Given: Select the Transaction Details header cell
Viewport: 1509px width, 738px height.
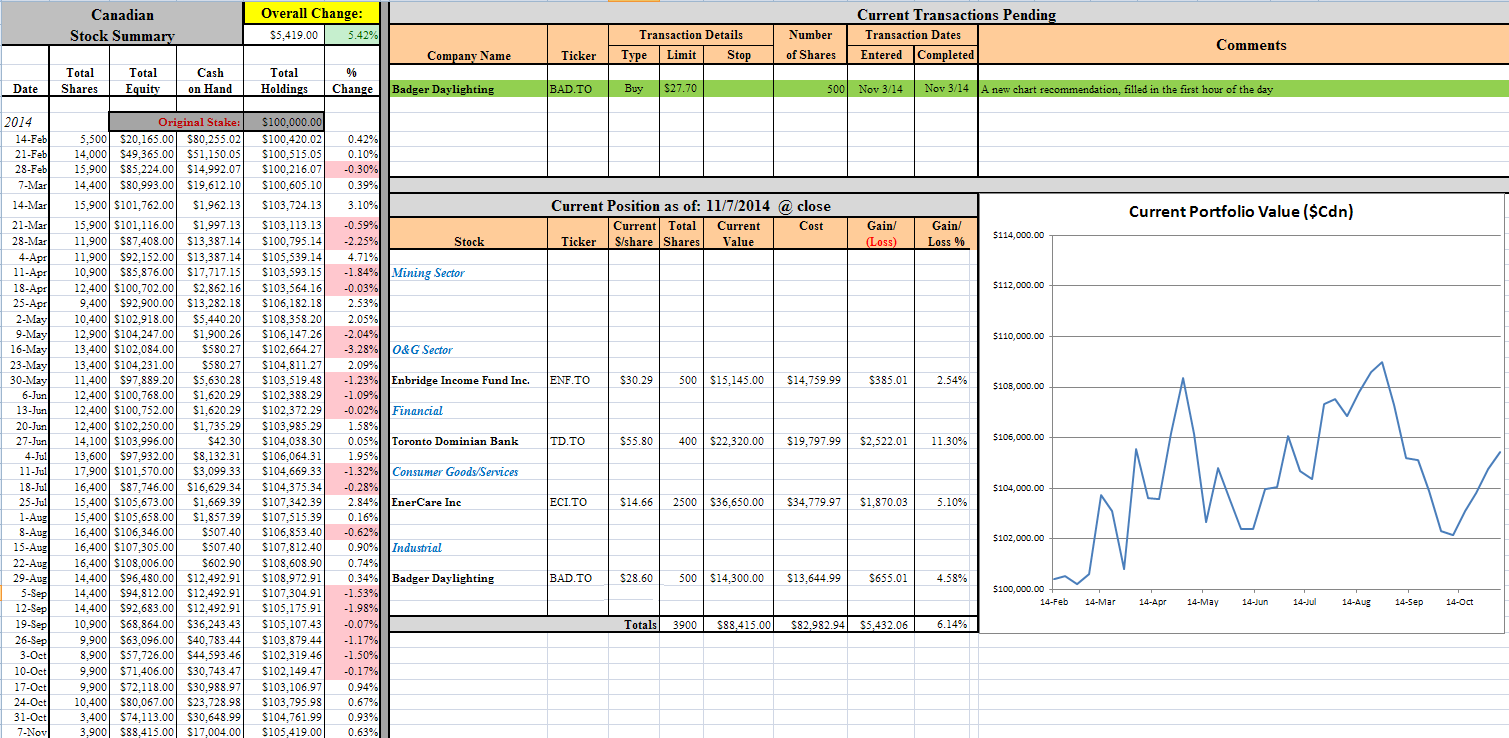Looking at the screenshot, I should pyautogui.click(x=691, y=35).
